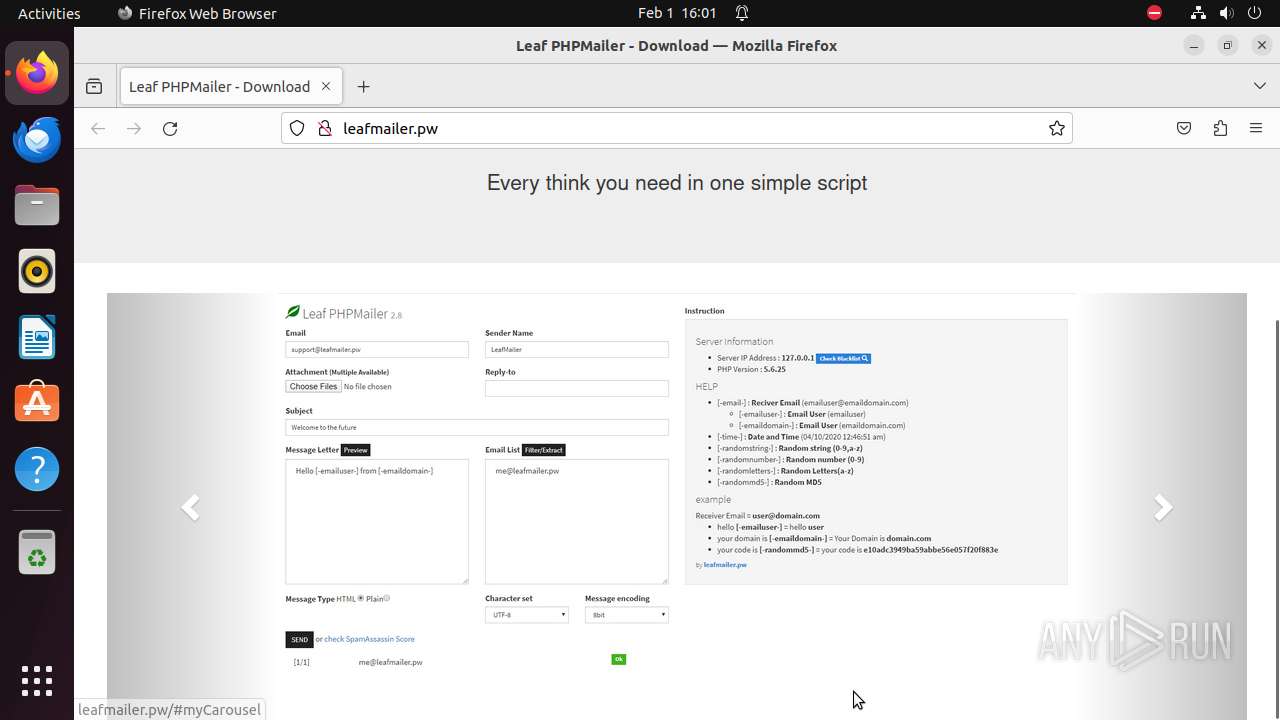Screen dimensions: 1280x720
Task: Open Rhythmbox music player from dock
Action: (x=37, y=271)
